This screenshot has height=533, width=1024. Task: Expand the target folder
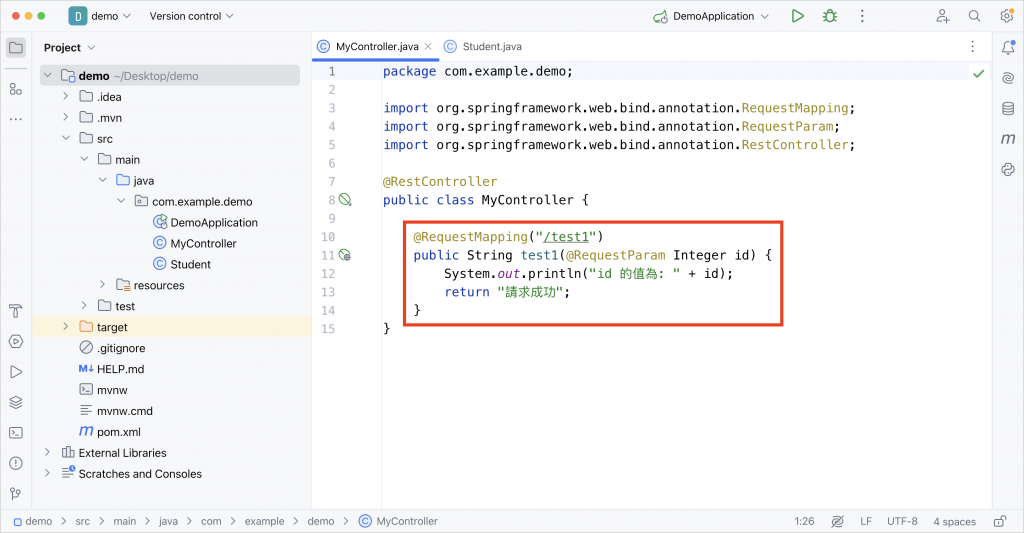pyautogui.click(x=66, y=327)
